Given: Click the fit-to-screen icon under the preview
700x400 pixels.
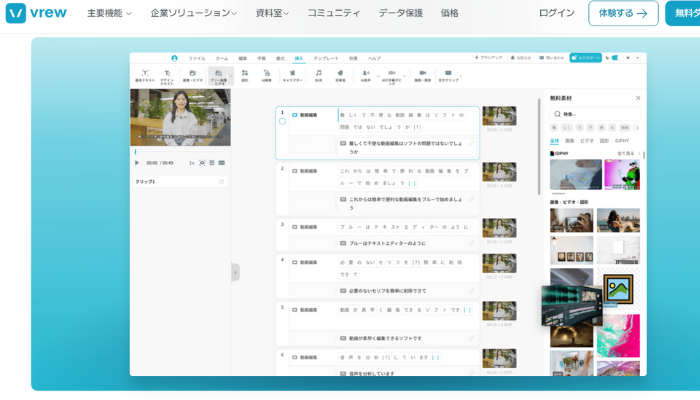Looking at the screenshot, I should [x=202, y=163].
